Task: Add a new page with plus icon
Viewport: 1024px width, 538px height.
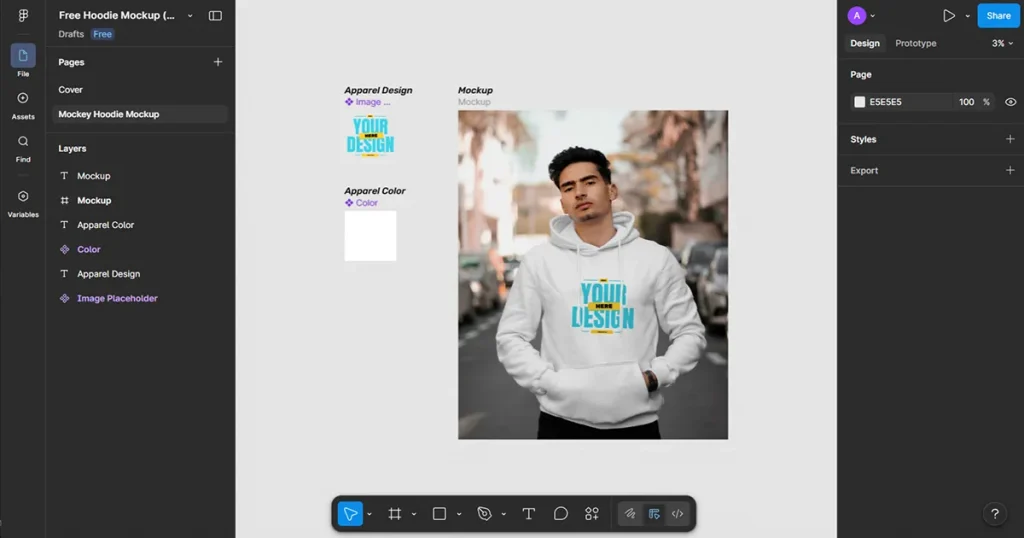Action: coord(217,62)
